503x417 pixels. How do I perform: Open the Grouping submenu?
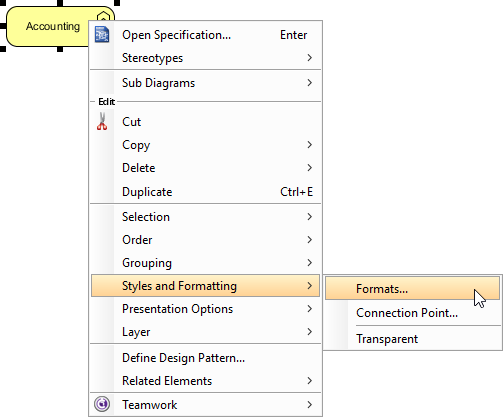[205, 263]
